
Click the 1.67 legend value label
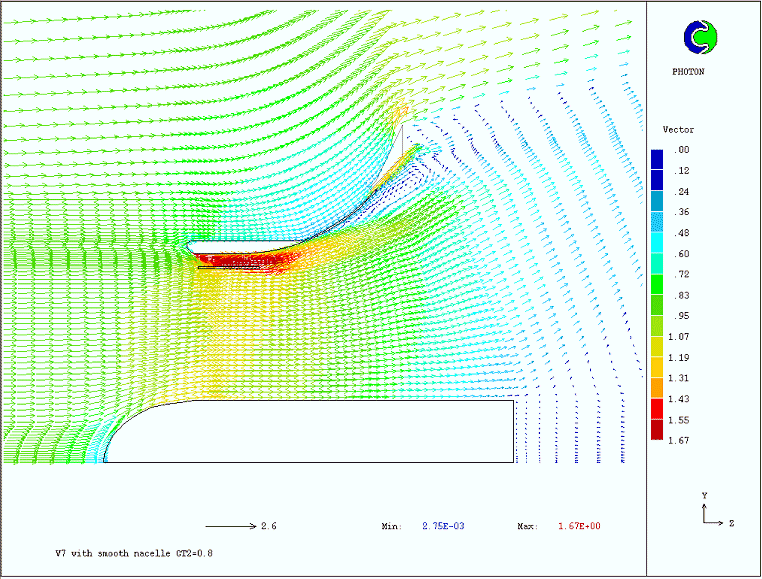(681, 440)
